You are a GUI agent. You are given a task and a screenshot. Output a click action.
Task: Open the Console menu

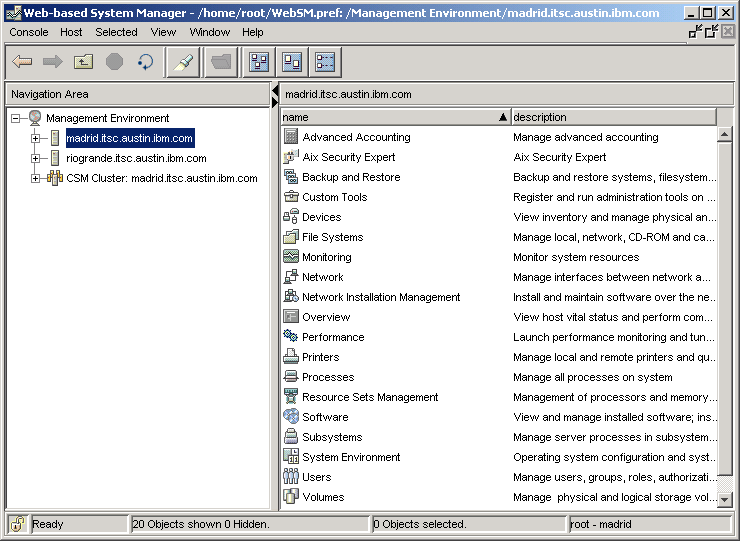click(29, 32)
